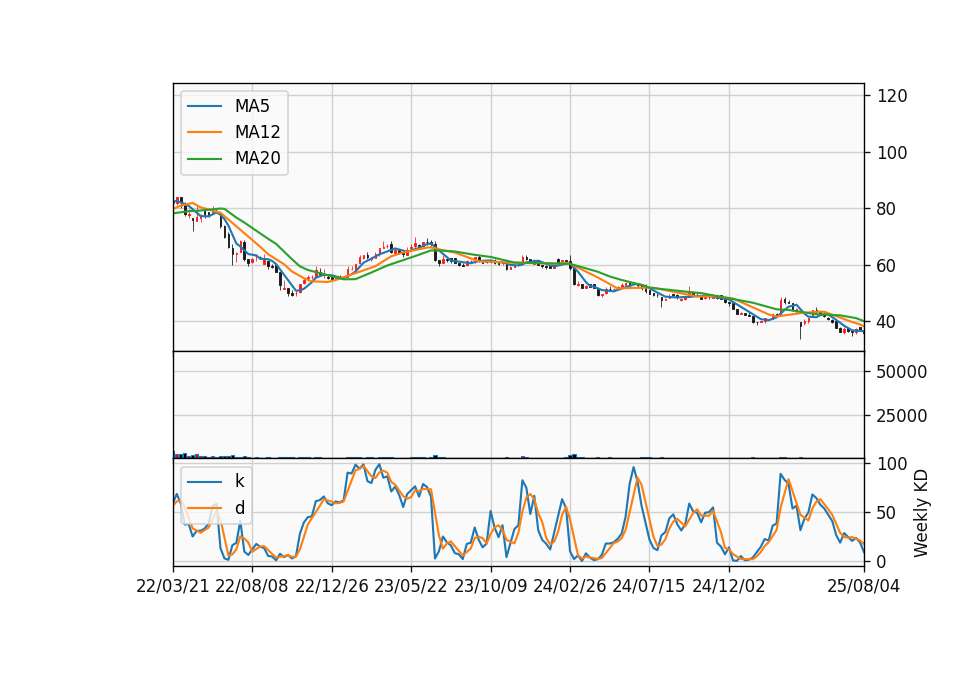Image resolution: width=960 pixels, height=690 pixels.
Task: Click the 120 price axis label
Action: coord(892,96)
